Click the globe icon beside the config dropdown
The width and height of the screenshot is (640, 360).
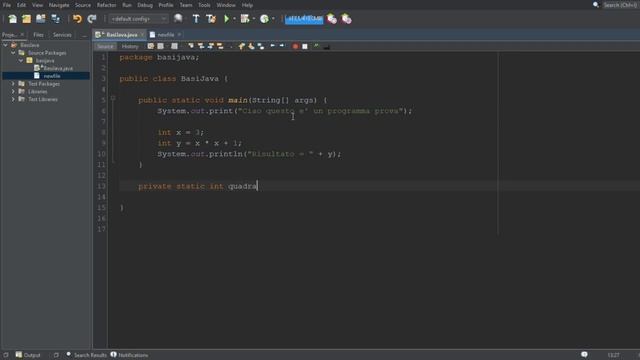178,18
